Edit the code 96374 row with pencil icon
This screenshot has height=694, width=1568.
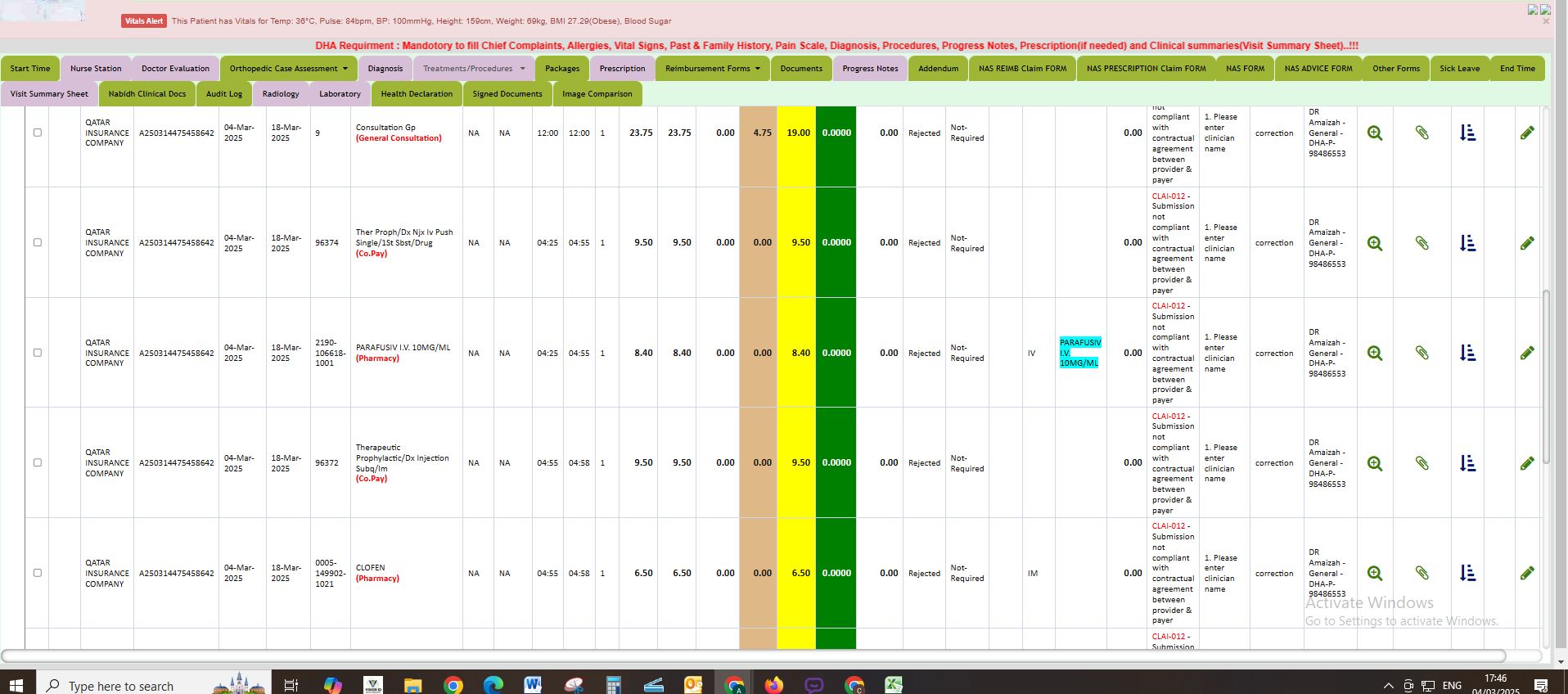1526,243
